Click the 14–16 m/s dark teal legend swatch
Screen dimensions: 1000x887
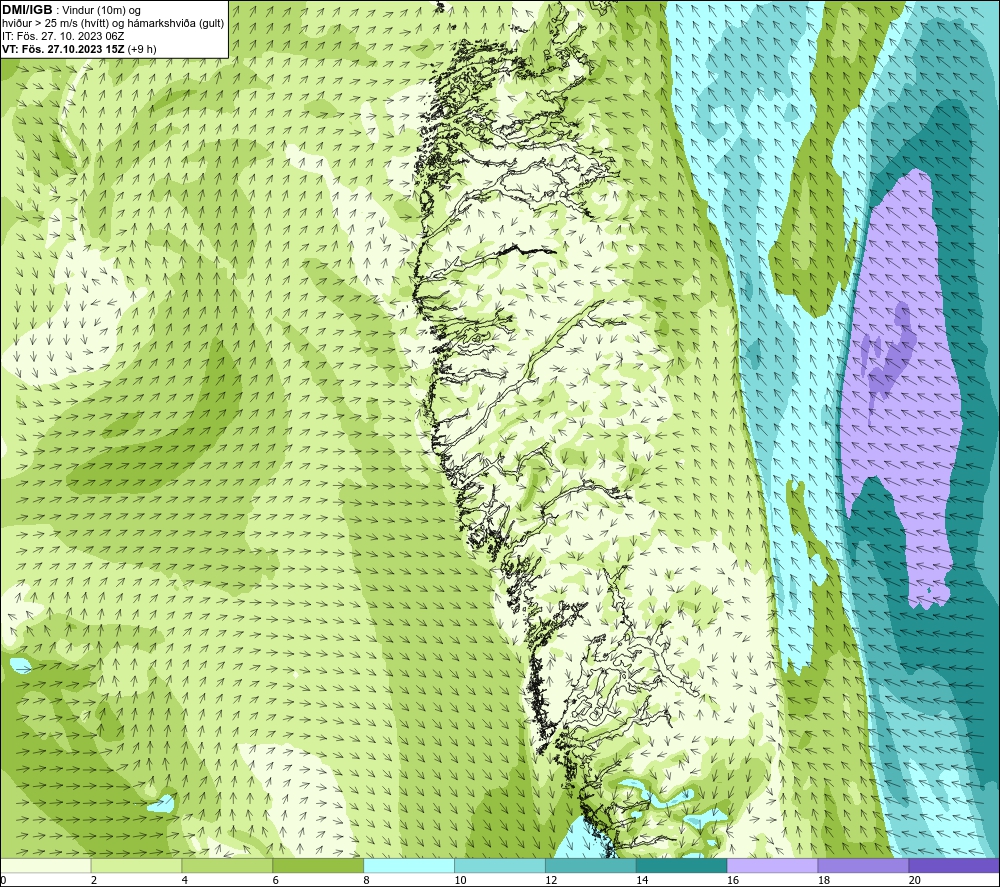pos(682,866)
